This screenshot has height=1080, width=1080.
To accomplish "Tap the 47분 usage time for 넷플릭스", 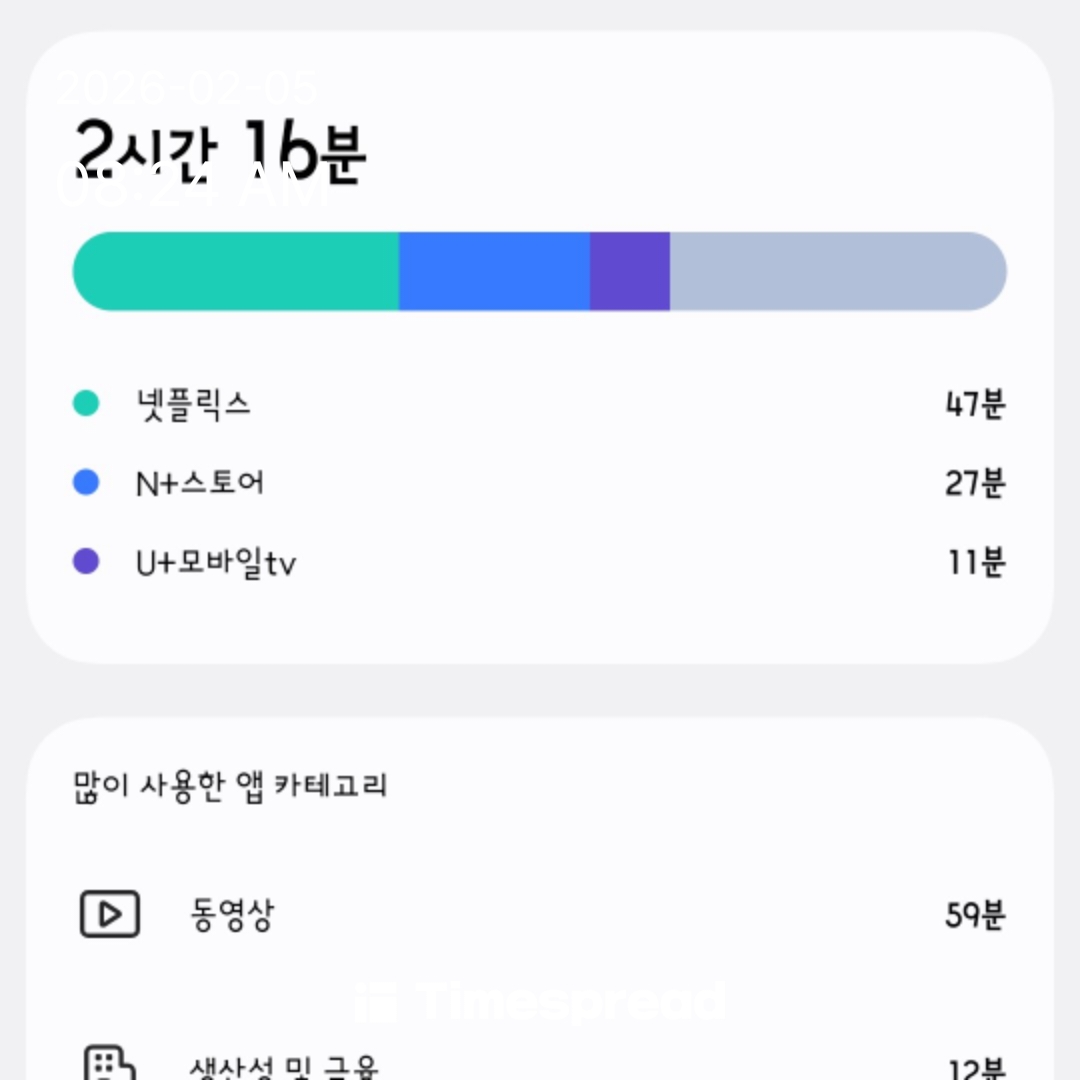I will [x=974, y=404].
